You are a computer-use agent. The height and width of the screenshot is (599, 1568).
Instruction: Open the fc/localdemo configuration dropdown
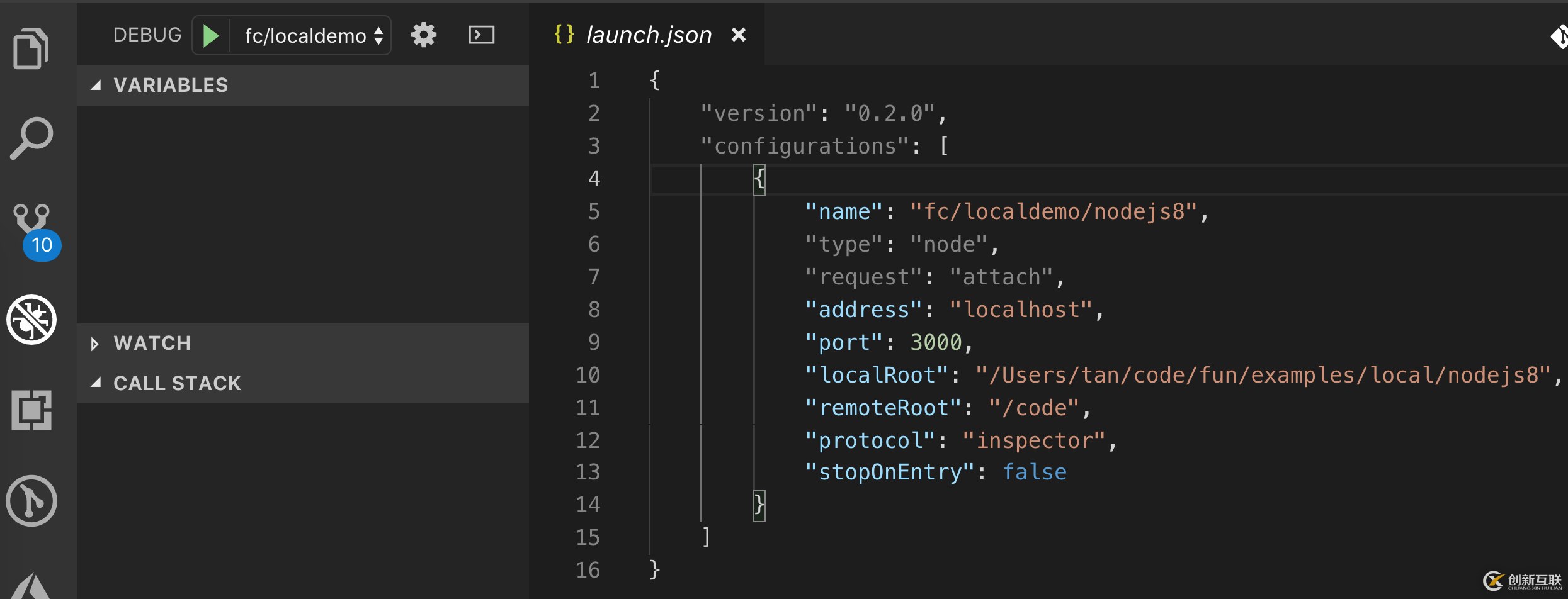[x=314, y=36]
